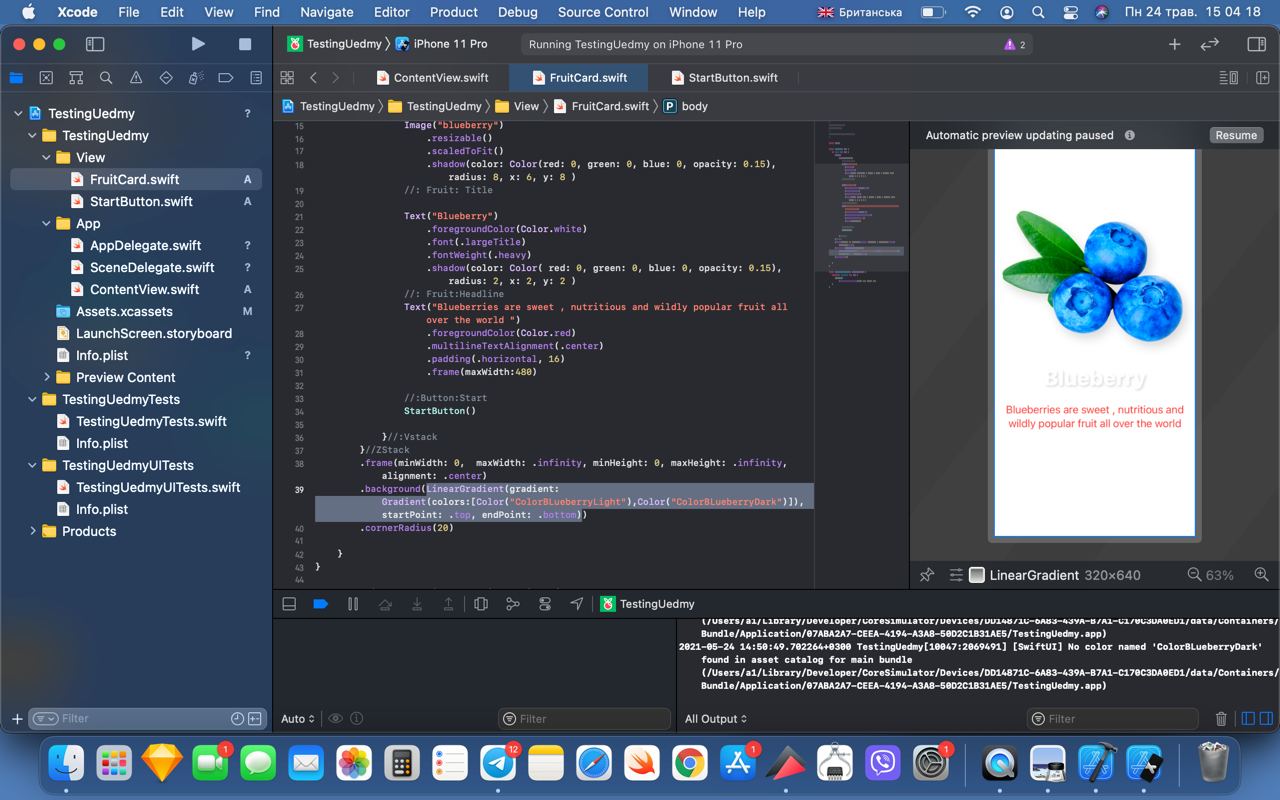Toggle the inspectors panel
1280x800 pixels.
1257,44
